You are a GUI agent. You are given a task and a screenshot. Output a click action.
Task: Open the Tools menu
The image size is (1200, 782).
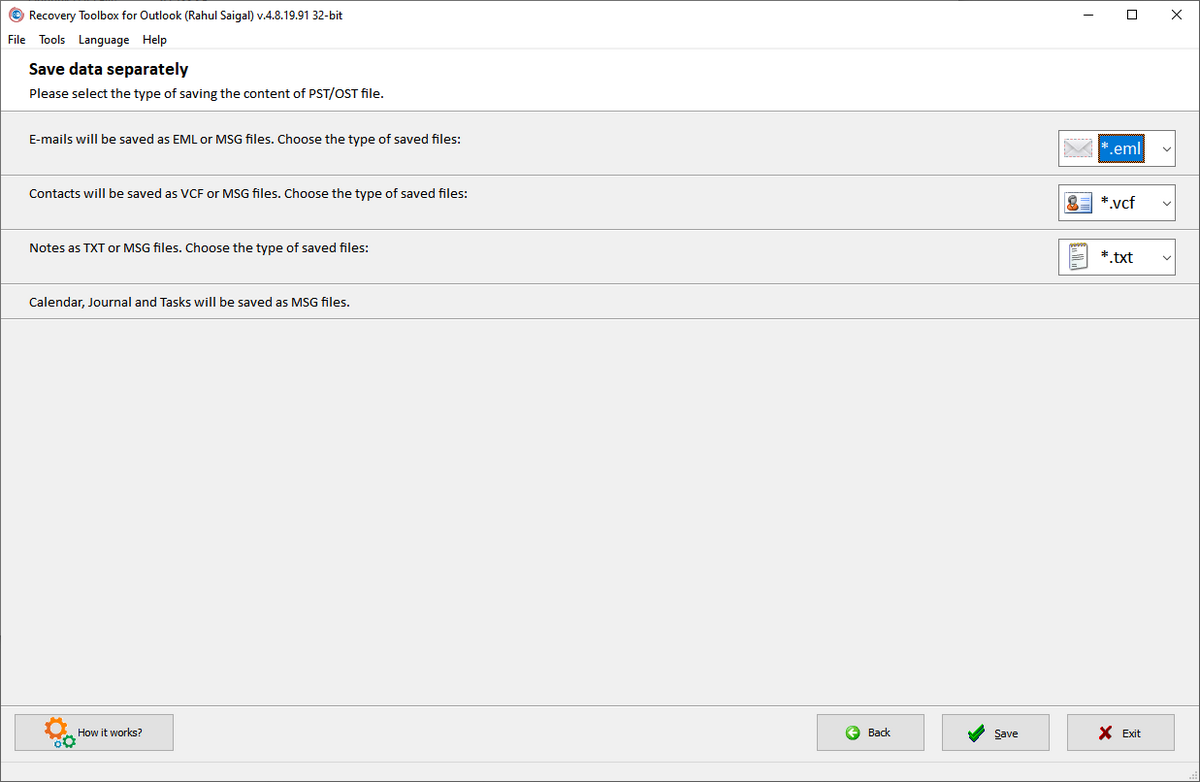pyautogui.click(x=51, y=40)
